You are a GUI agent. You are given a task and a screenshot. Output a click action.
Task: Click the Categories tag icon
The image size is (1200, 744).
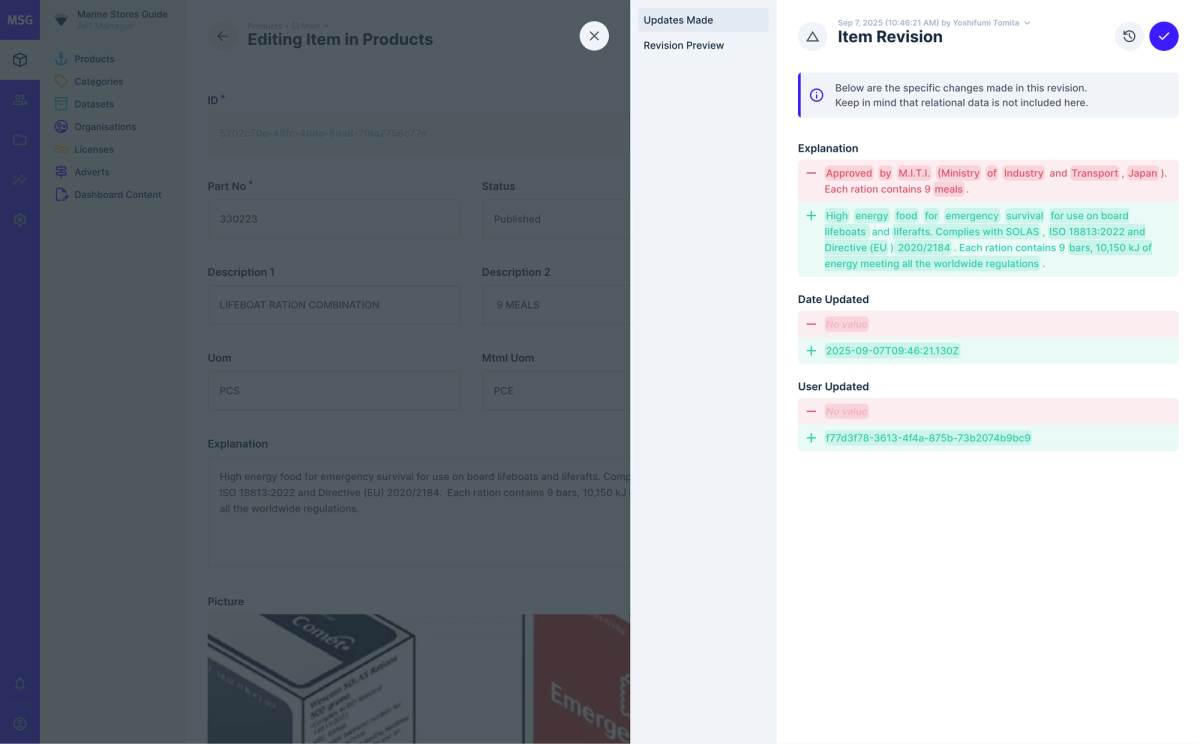[x=61, y=81]
